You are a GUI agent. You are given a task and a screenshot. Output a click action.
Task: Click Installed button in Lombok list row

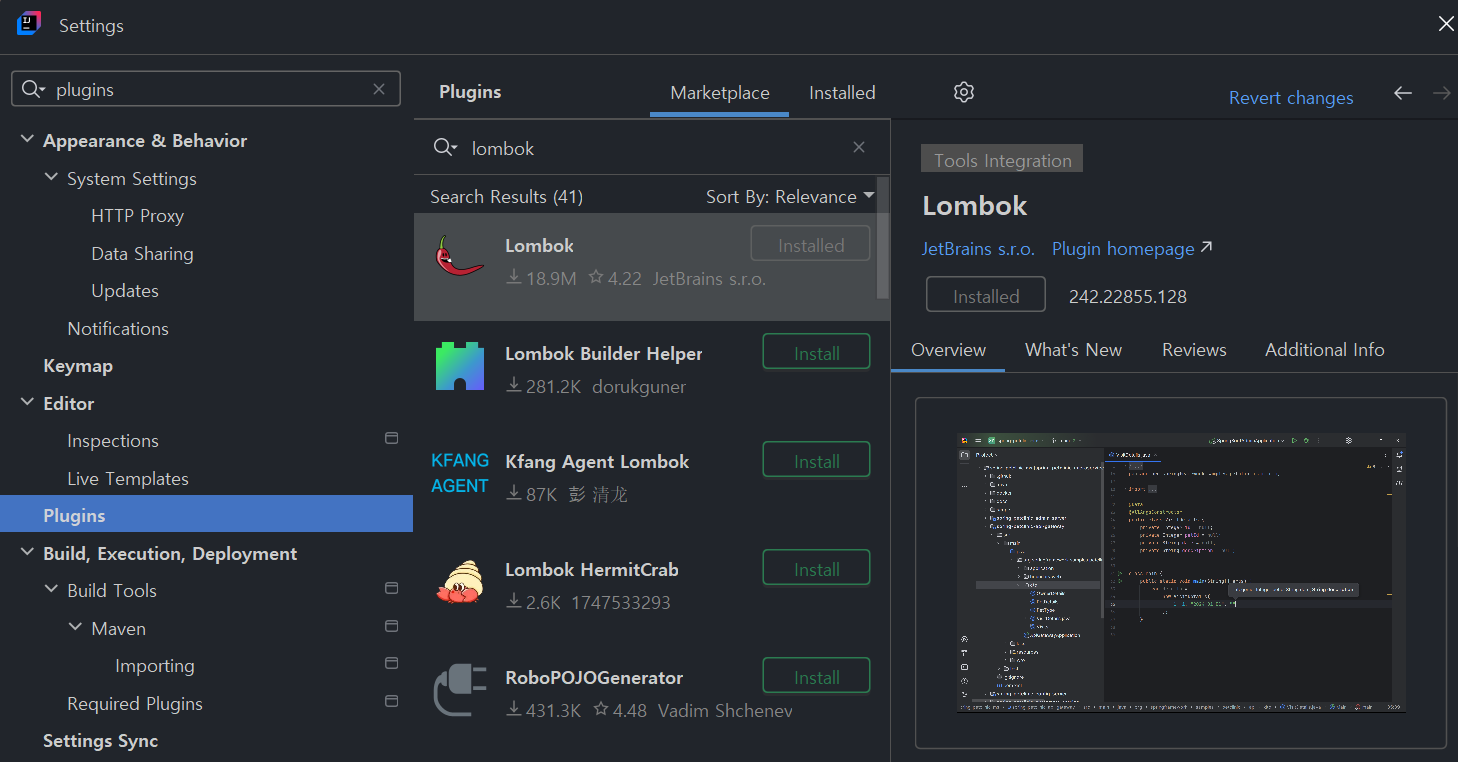(x=810, y=245)
